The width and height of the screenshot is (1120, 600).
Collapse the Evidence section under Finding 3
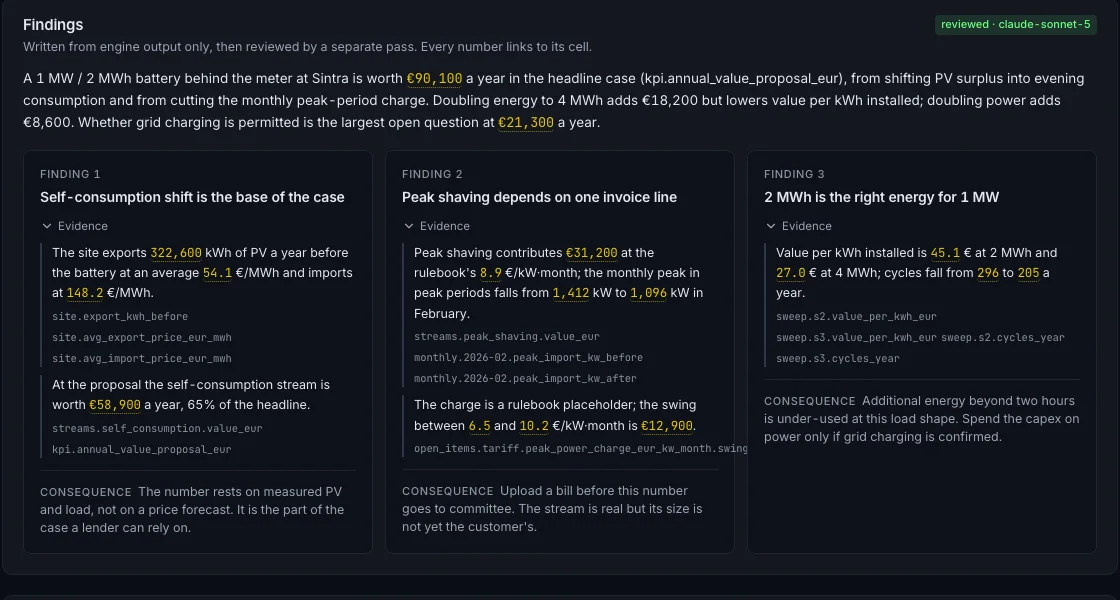point(799,226)
